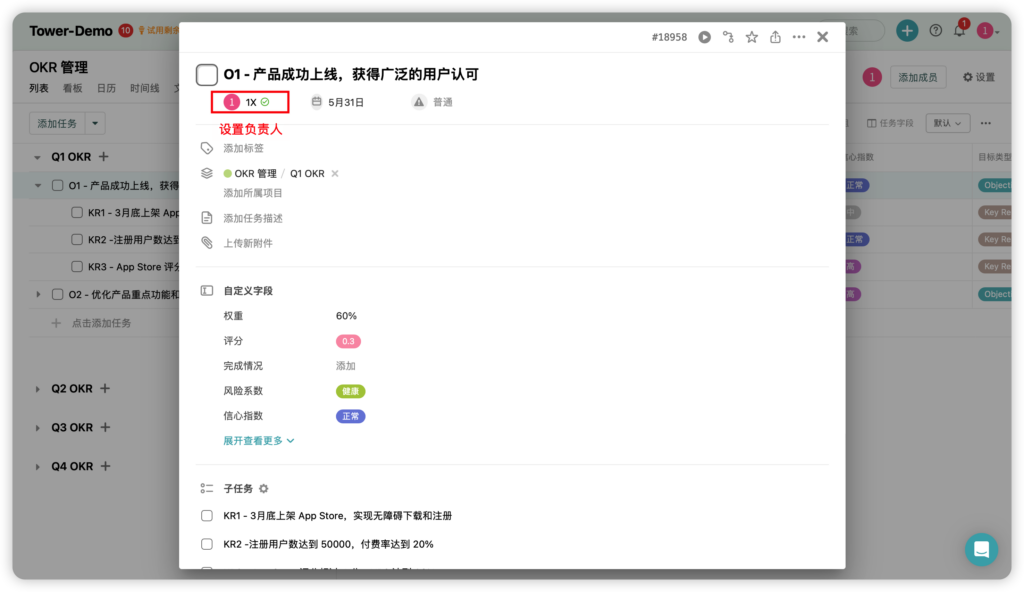Switch to the 看板 tab
The width and height of the screenshot is (1024, 592).
point(72,88)
